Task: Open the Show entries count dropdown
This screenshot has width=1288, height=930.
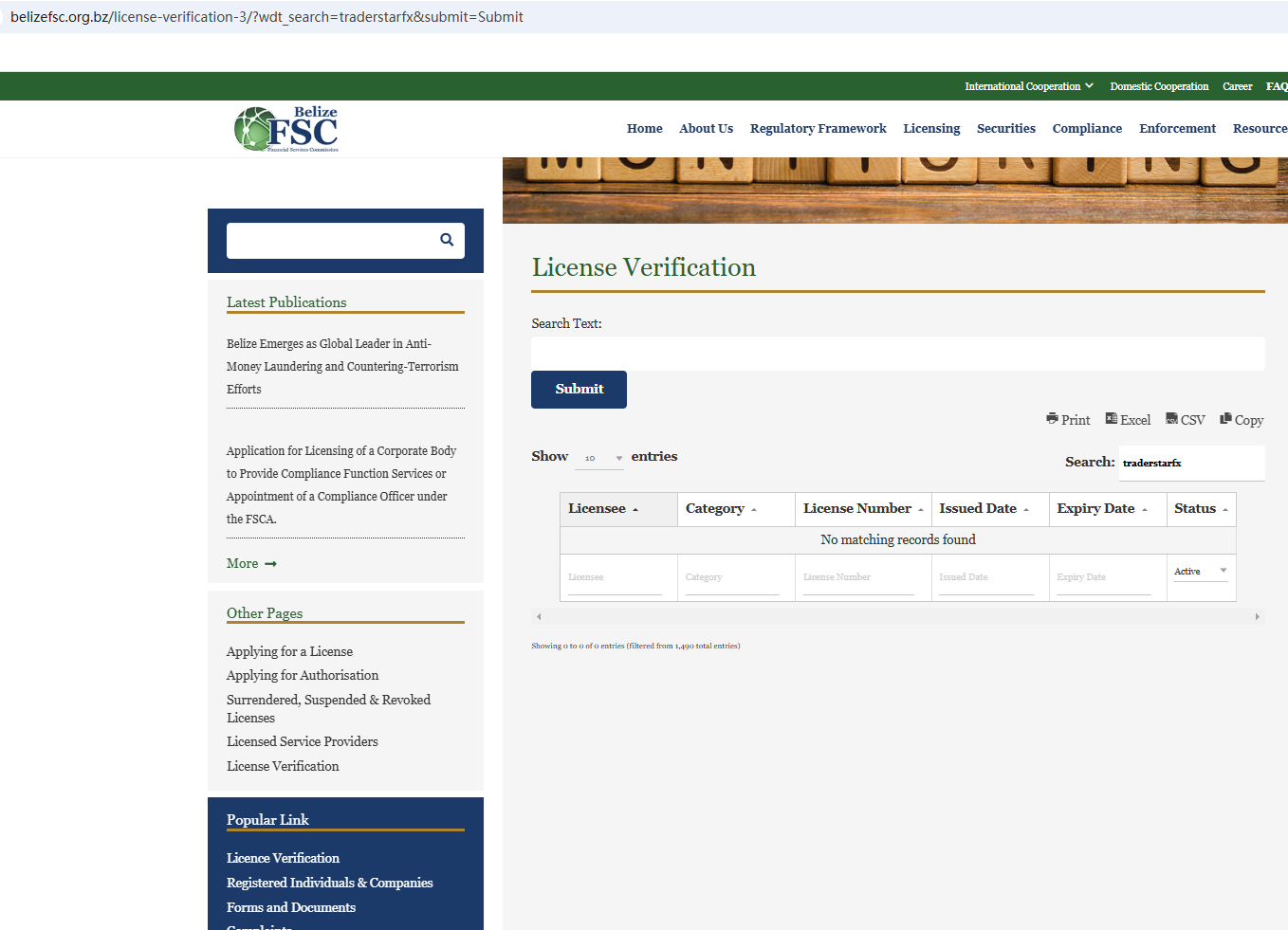Action: tap(599, 458)
